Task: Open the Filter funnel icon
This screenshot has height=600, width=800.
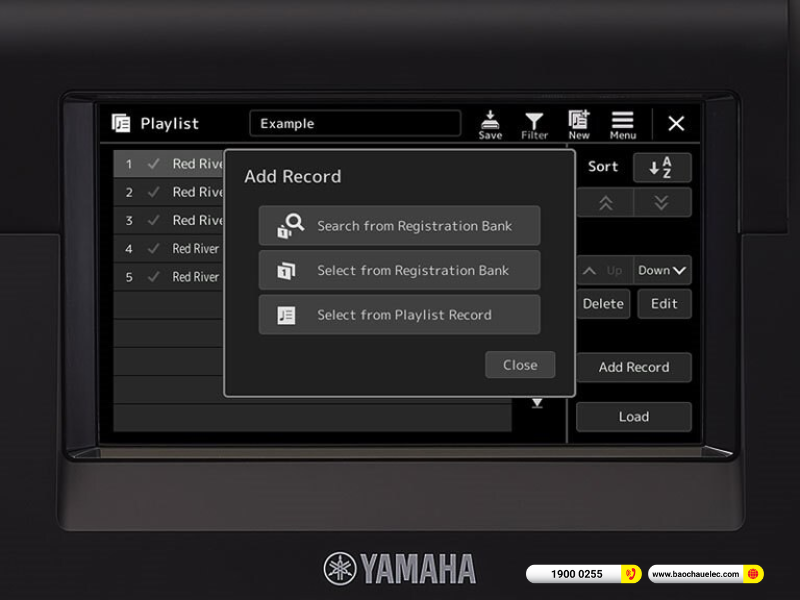Action: [534, 123]
